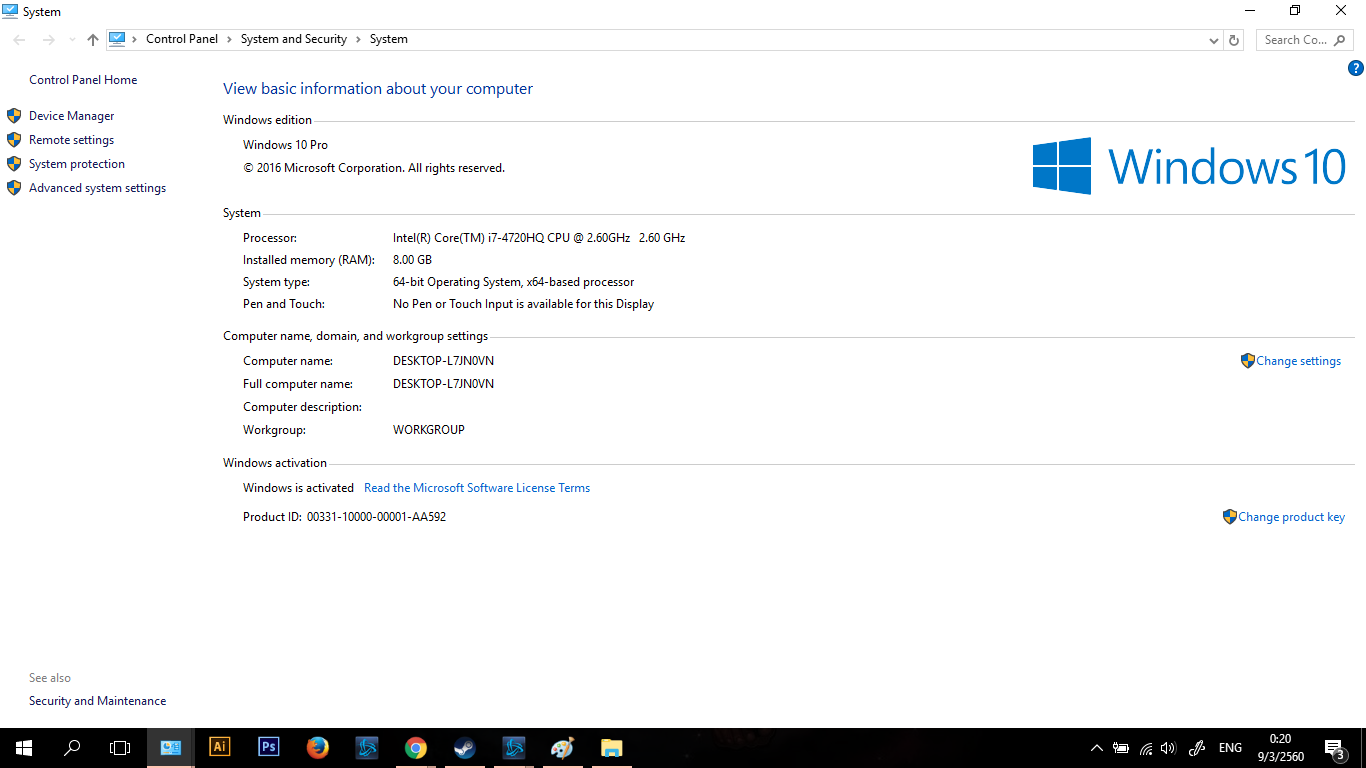Open Device Manager
The width and height of the screenshot is (1366, 768).
(x=72, y=116)
